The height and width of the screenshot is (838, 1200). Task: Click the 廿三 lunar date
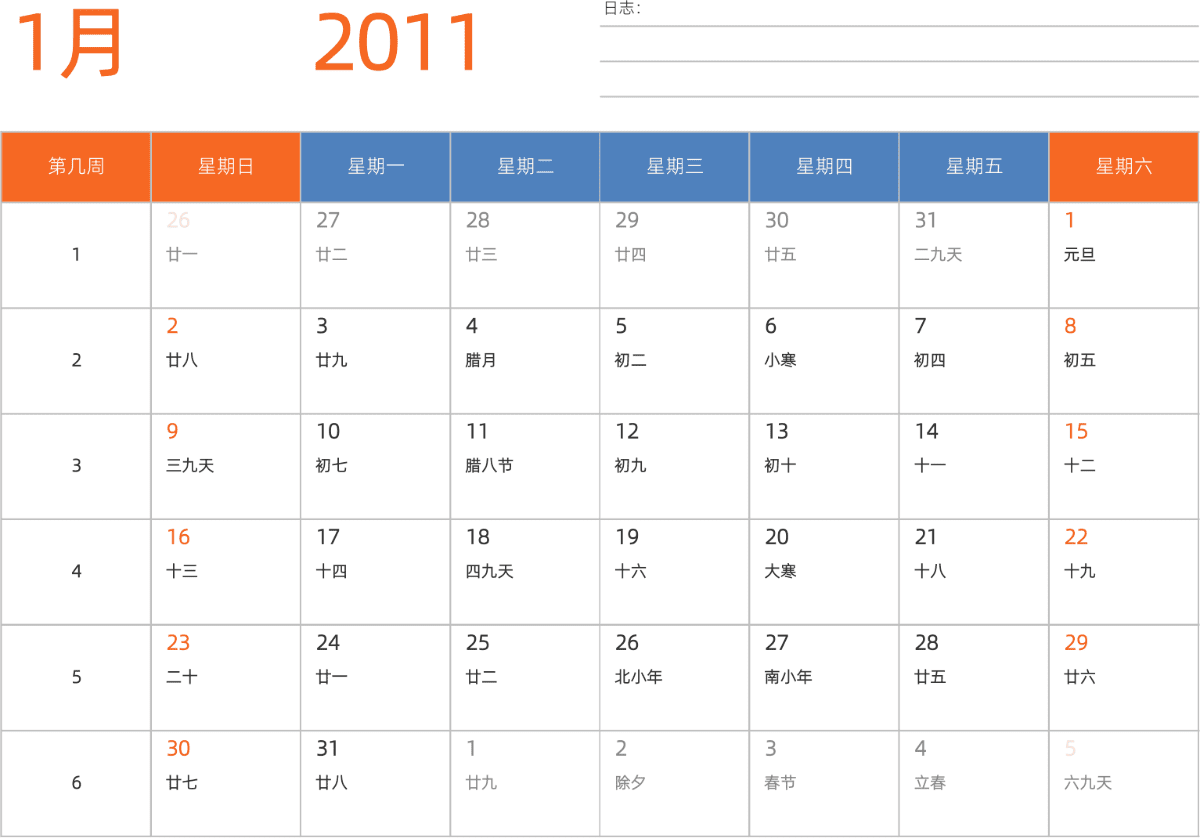tap(481, 255)
